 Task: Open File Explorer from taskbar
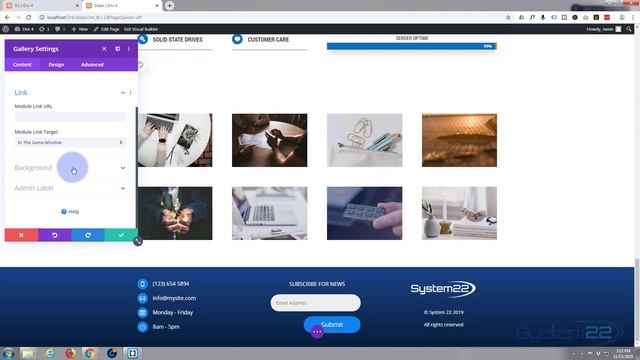tap(28, 353)
